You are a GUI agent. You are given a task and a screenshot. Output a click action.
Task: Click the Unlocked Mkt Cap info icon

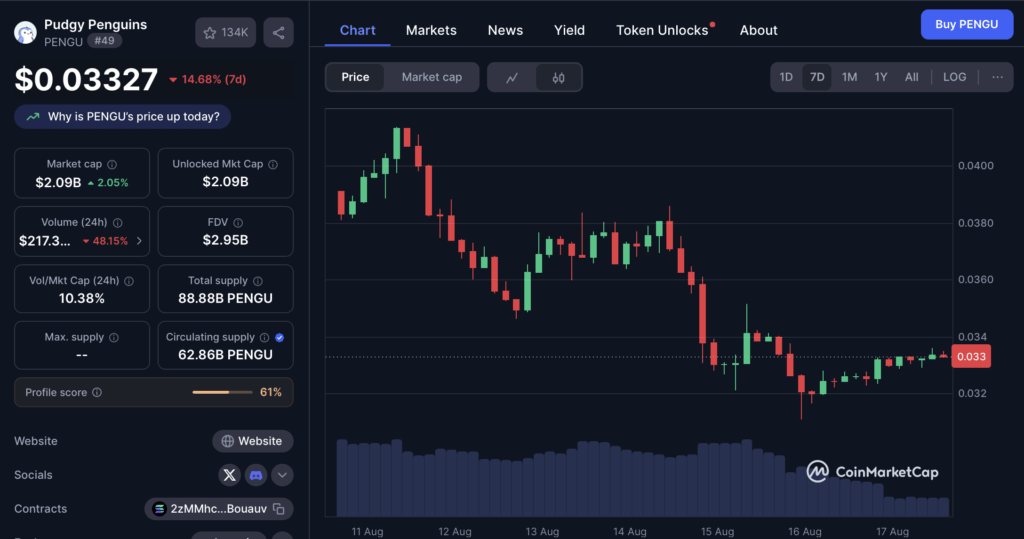(273, 165)
